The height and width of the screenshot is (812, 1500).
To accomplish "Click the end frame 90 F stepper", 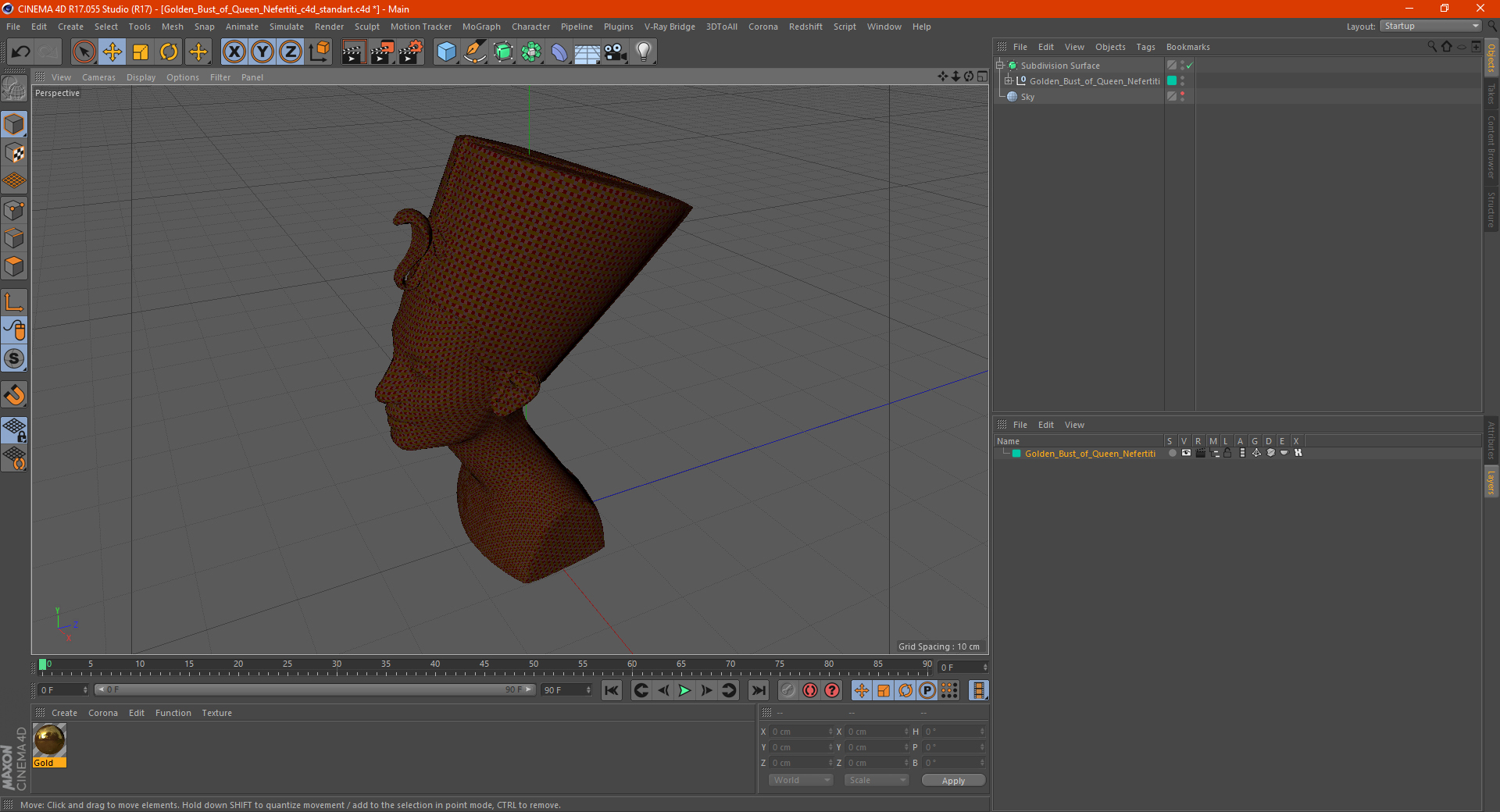I will point(588,690).
